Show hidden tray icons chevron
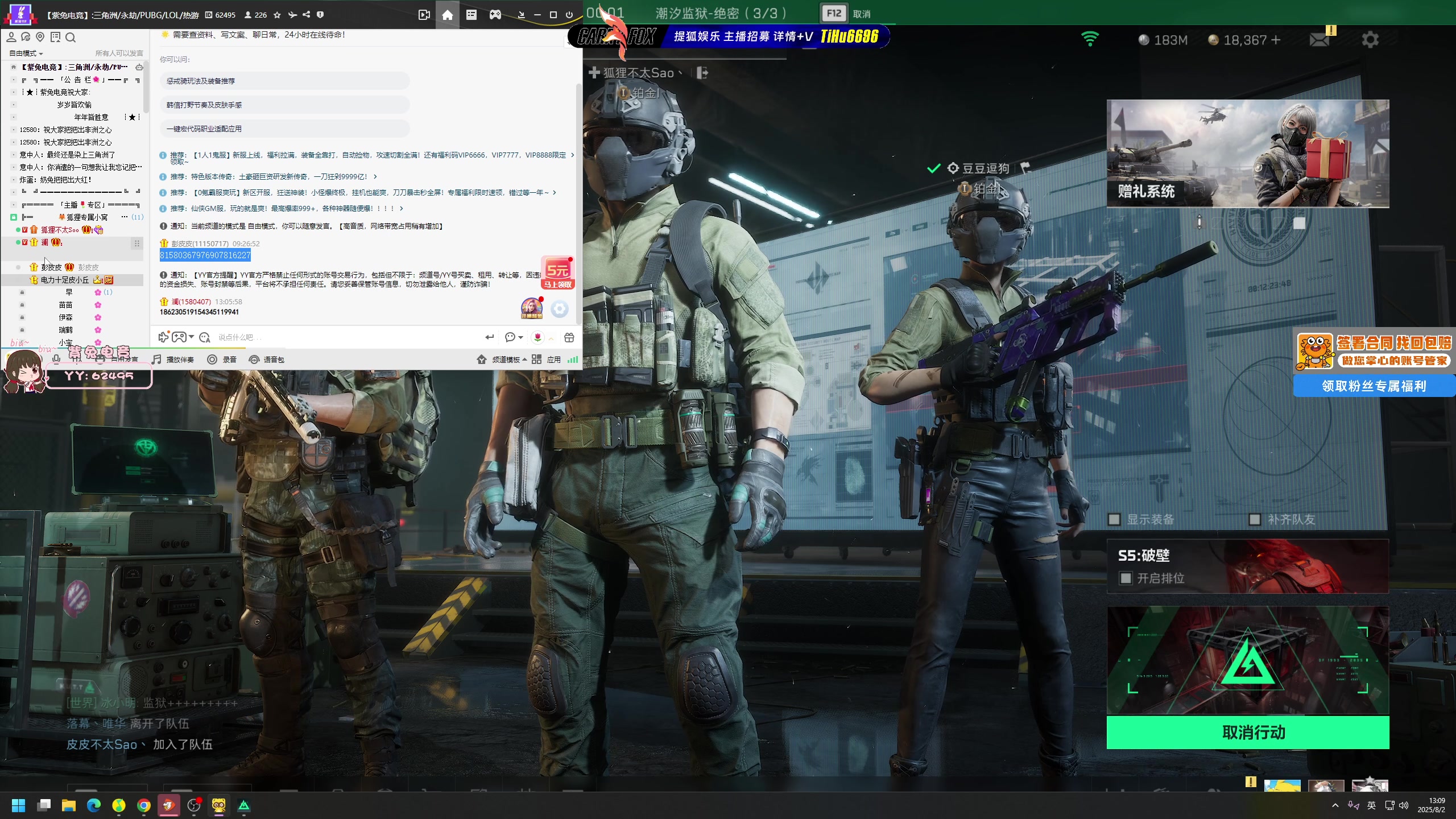This screenshot has height=819, width=1456. pos(1335,805)
